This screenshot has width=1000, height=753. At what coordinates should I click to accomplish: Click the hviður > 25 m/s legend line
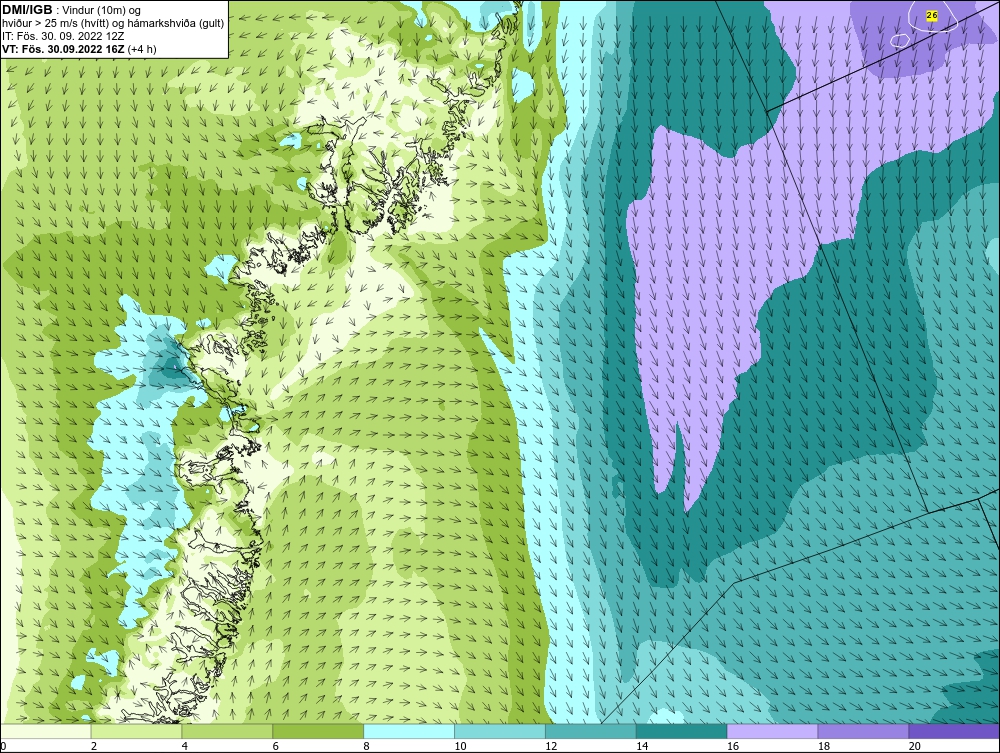coord(113,24)
